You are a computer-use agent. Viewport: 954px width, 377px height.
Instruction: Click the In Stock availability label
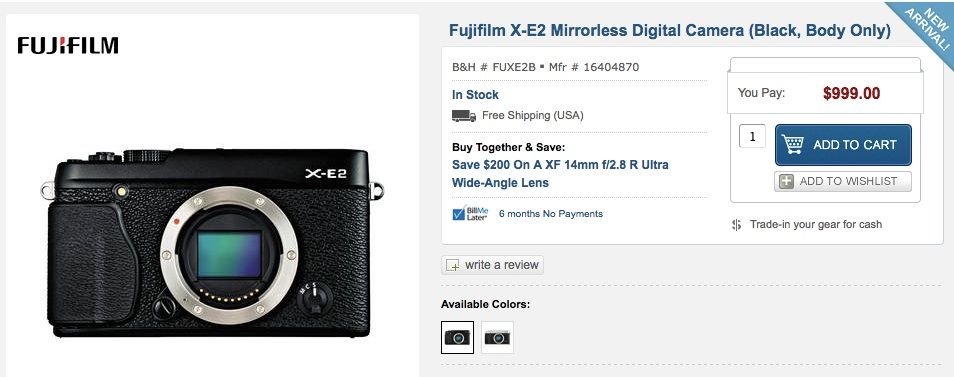coord(475,95)
